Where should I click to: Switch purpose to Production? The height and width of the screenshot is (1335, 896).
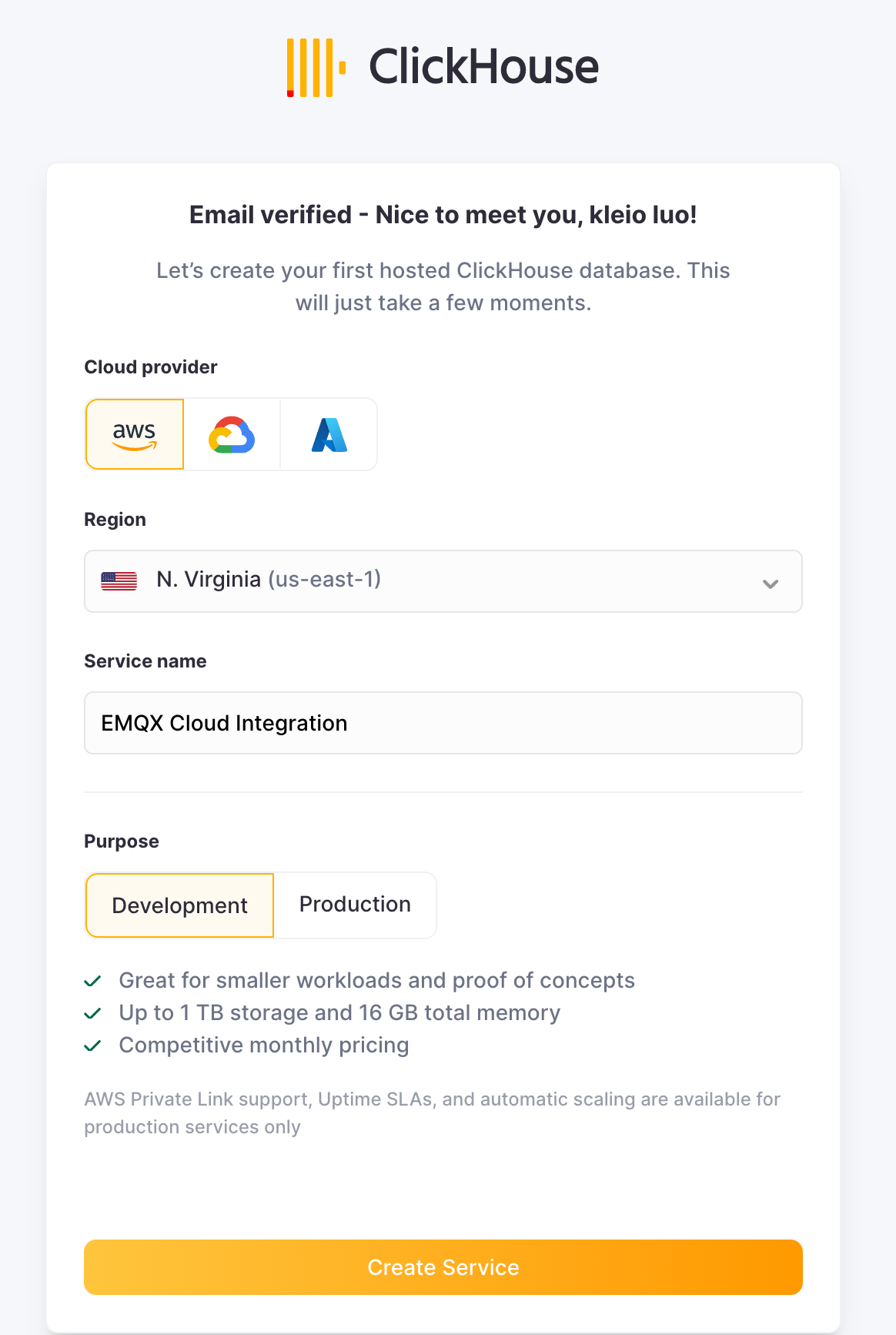pyautogui.click(x=355, y=905)
